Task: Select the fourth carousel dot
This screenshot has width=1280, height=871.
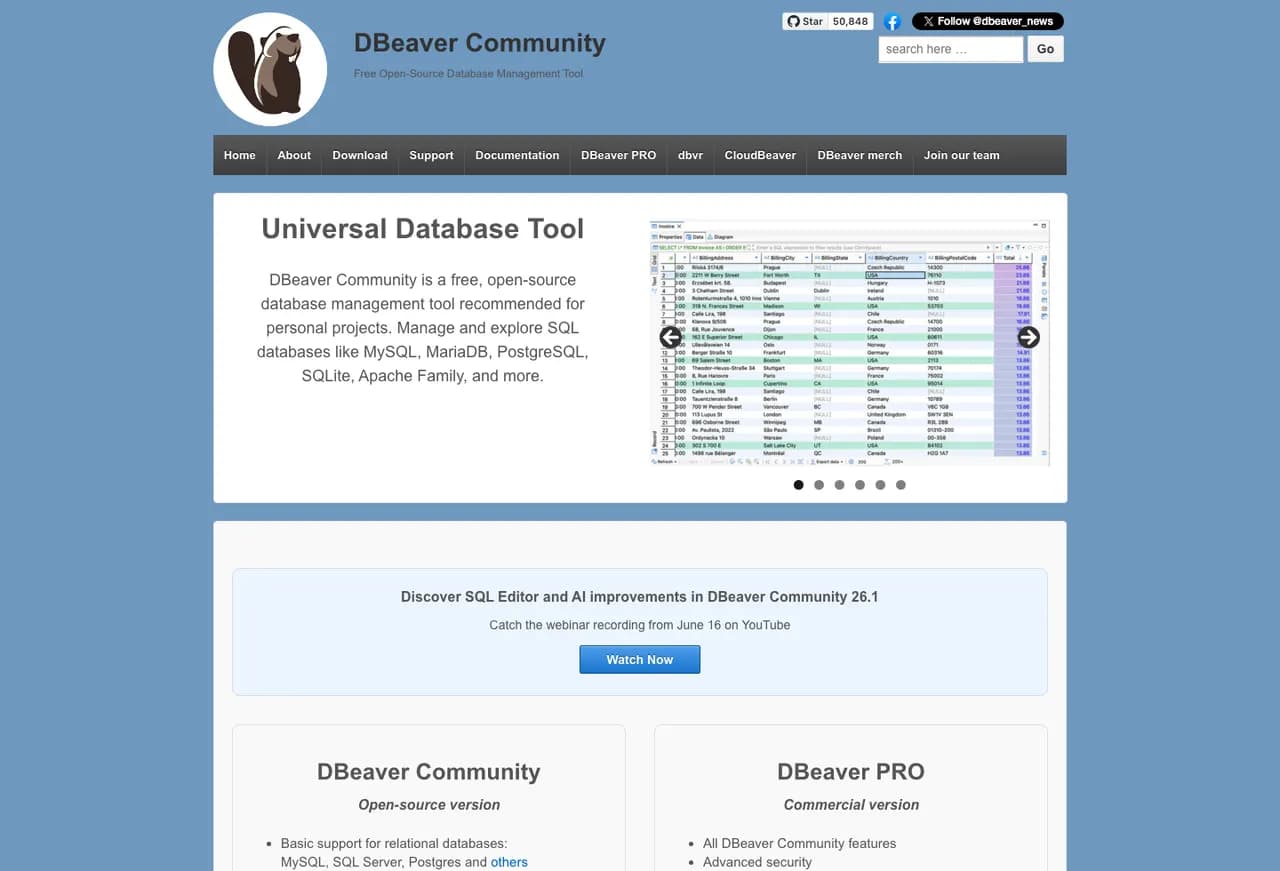Action: coord(860,485)
